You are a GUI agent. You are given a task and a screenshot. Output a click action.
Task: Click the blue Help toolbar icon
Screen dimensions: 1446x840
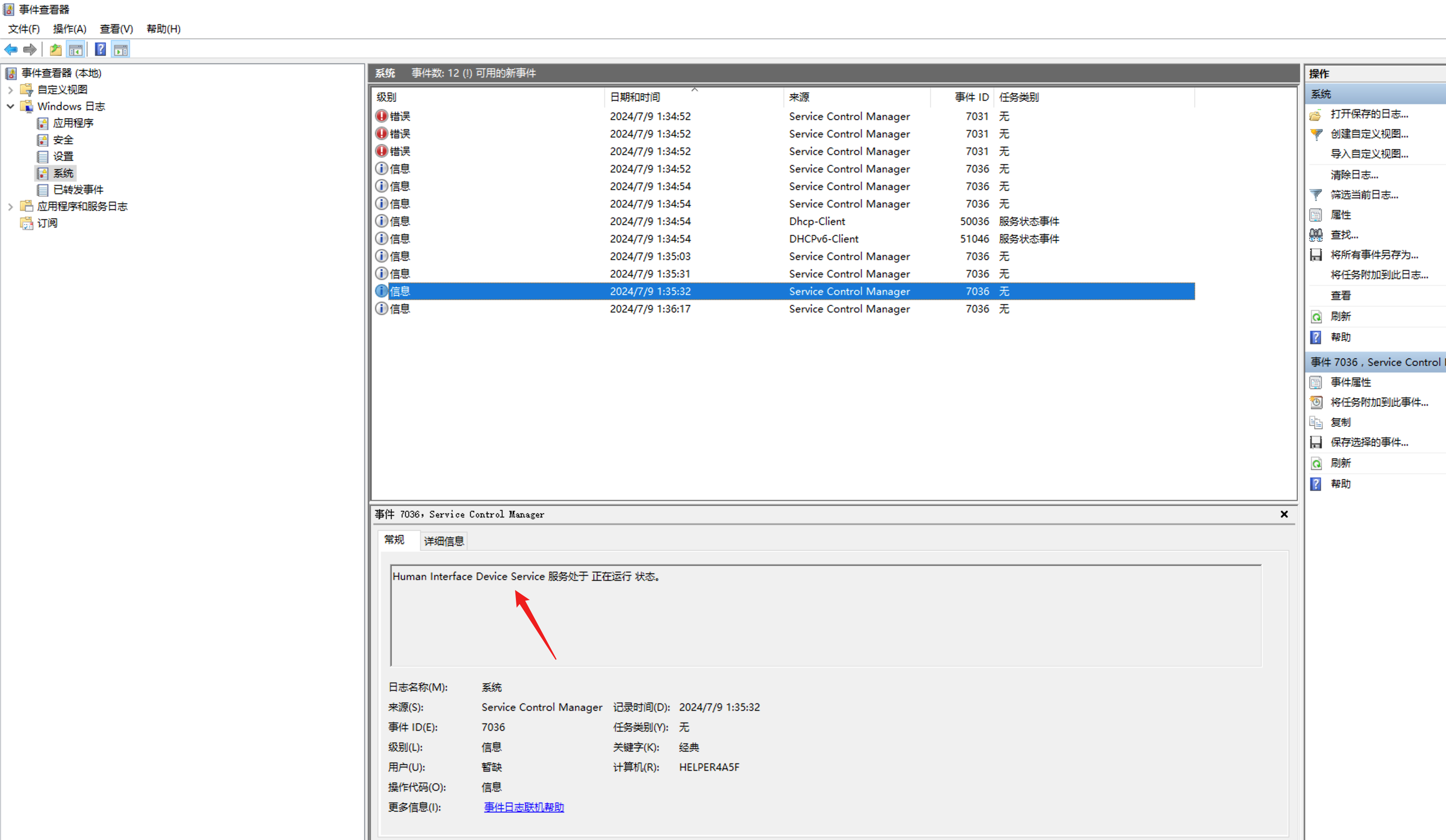point(100,50)
